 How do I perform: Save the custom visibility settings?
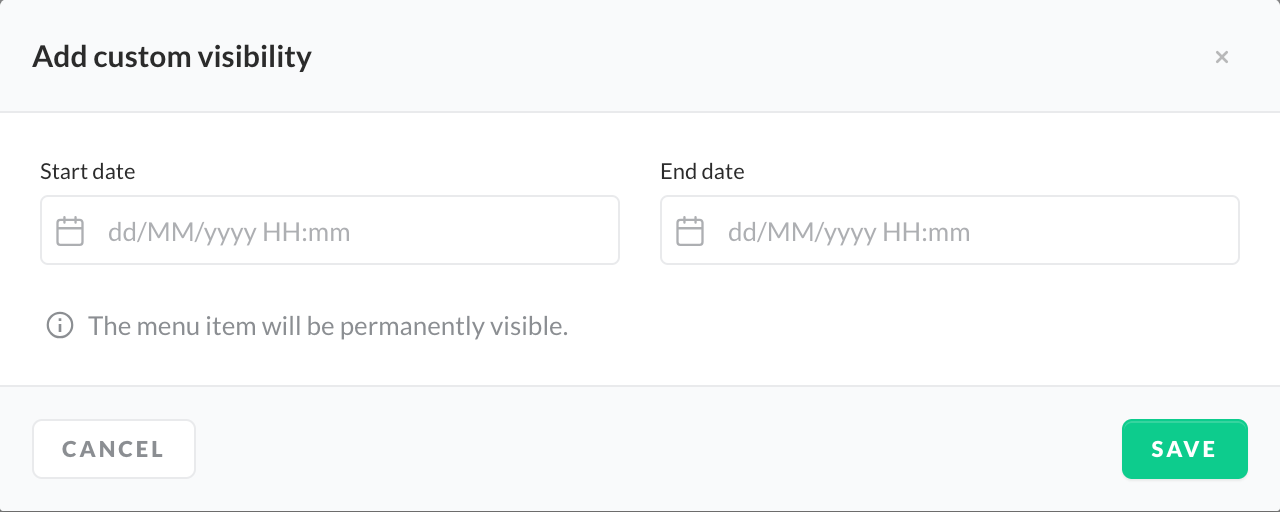[x=1184, y=449]
